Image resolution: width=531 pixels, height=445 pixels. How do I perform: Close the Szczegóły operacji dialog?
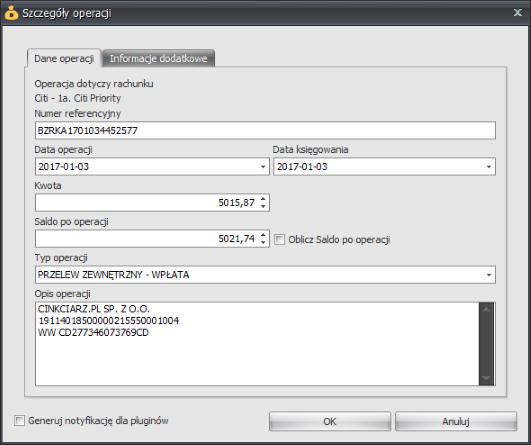[517, 13]
